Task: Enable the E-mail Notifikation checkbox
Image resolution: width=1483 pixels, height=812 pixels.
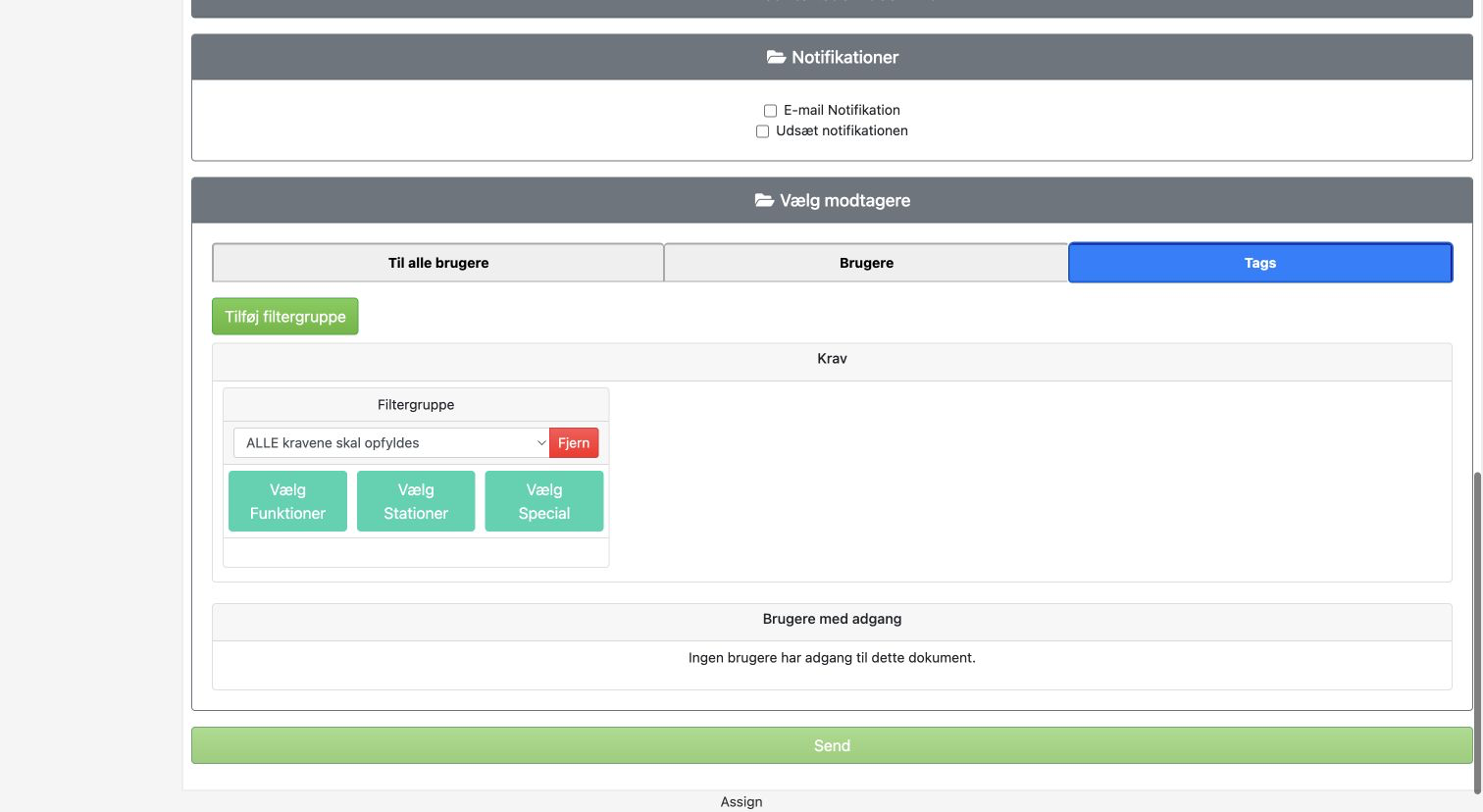Action: [770, 111]
